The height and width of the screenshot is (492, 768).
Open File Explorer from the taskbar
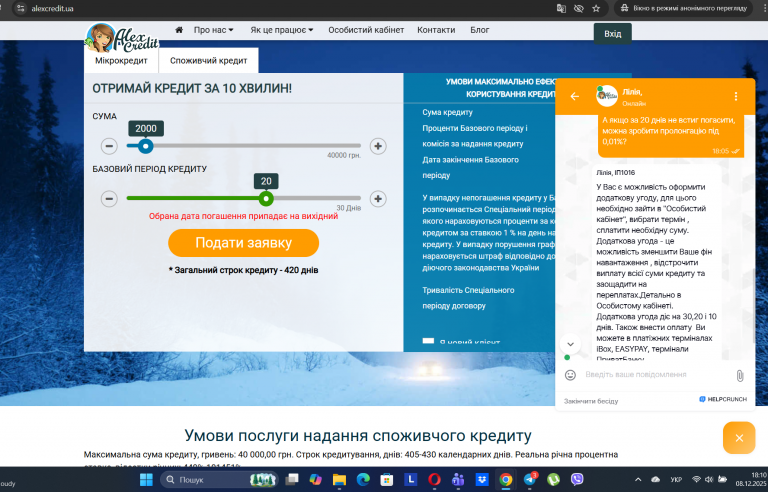pyautogui.click(x=339, y=480)
